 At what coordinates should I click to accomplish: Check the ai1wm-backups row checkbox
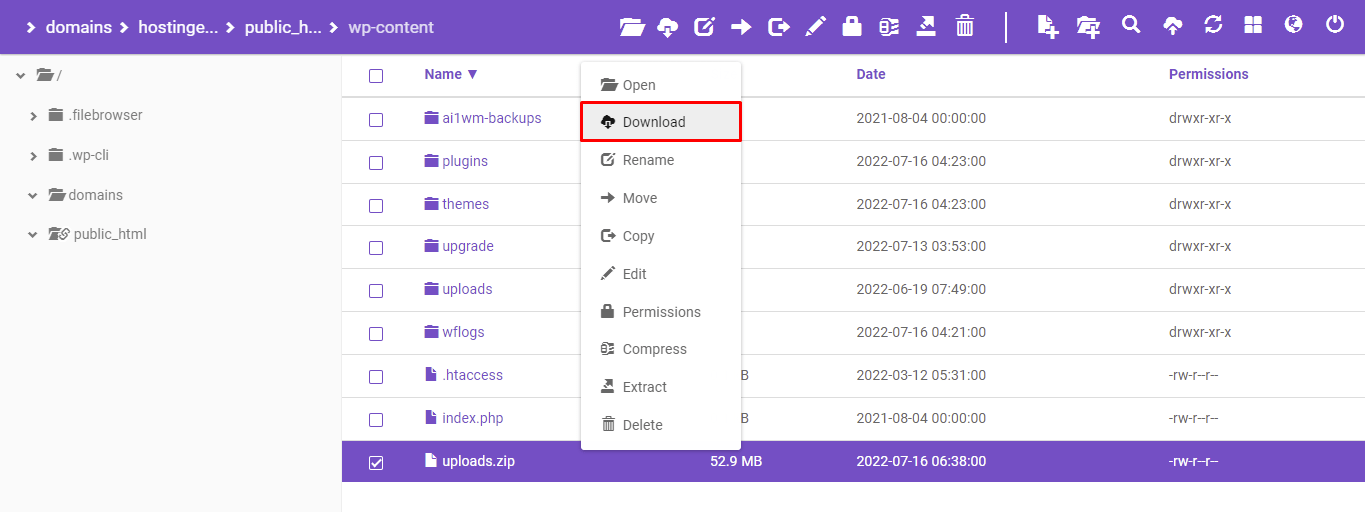coord(376,119)
